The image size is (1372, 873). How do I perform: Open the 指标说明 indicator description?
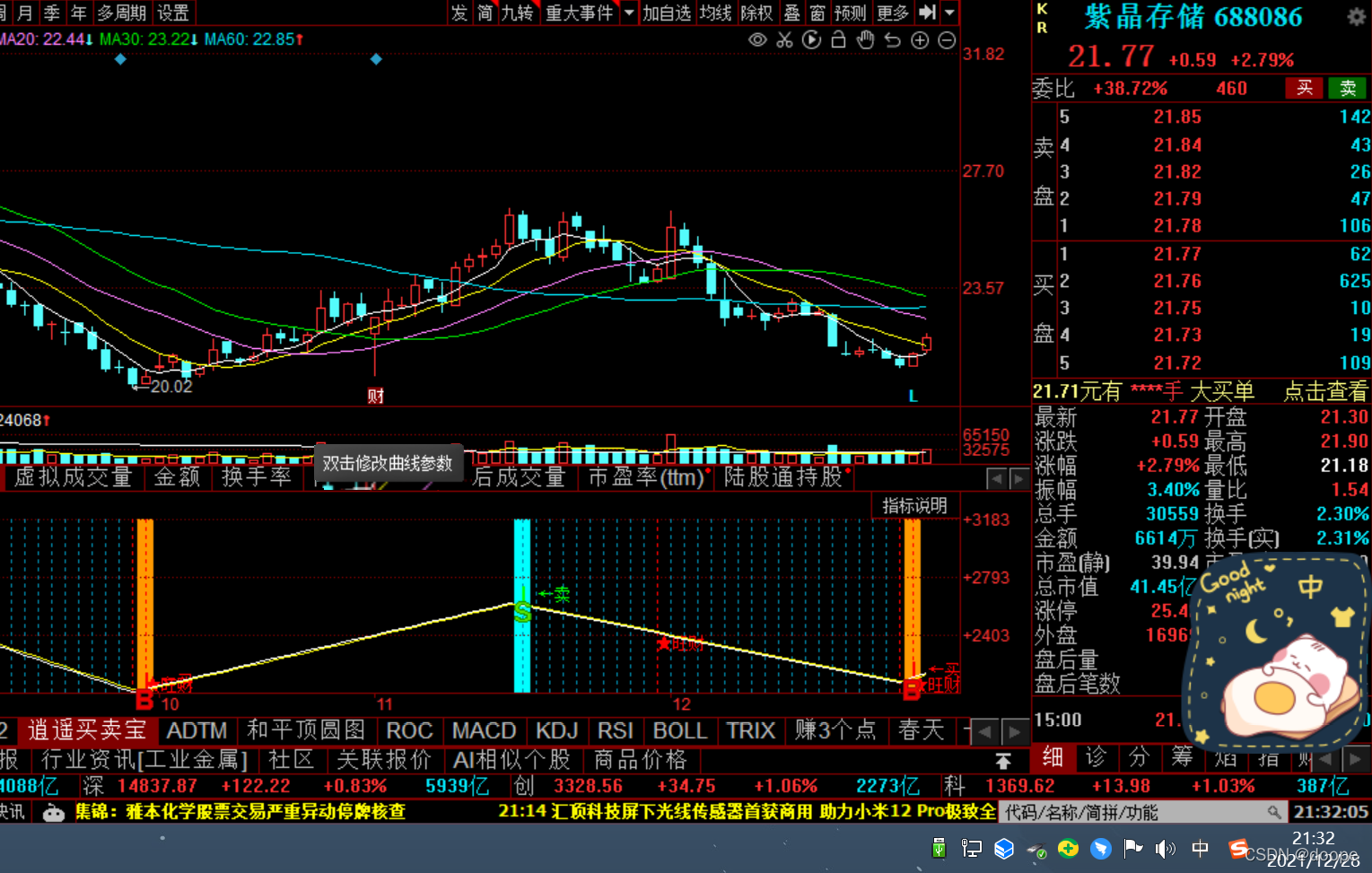[914, 506]
